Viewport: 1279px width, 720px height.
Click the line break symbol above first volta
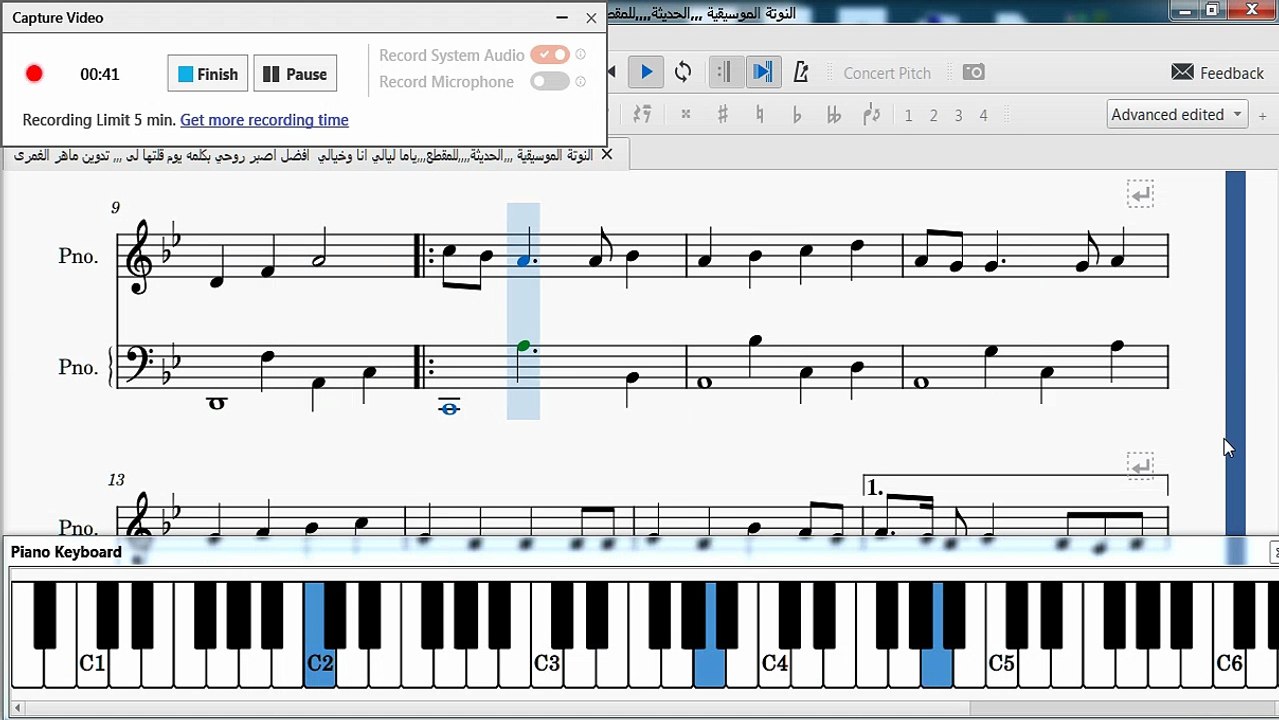tap(1140, 465)
